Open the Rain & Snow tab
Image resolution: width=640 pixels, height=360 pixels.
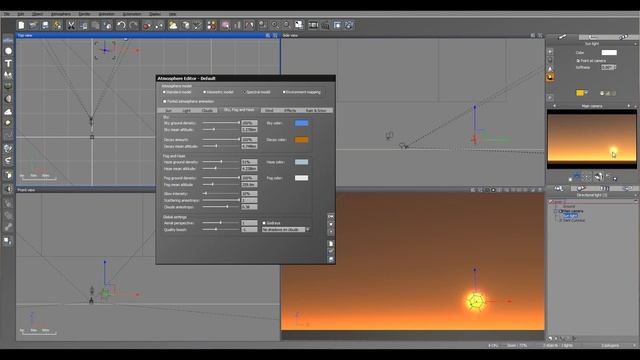(316, 111)
